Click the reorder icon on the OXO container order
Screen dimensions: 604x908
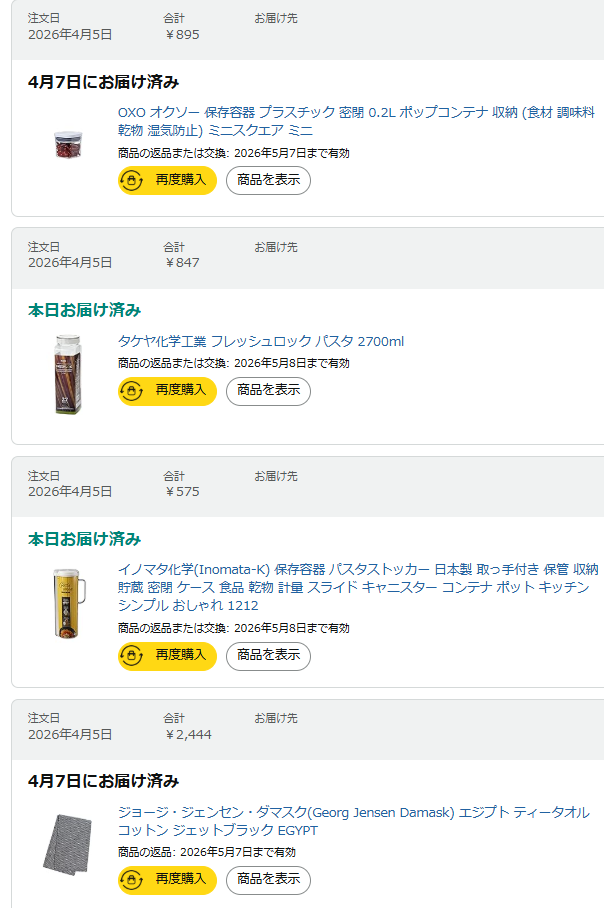(132, 180)
